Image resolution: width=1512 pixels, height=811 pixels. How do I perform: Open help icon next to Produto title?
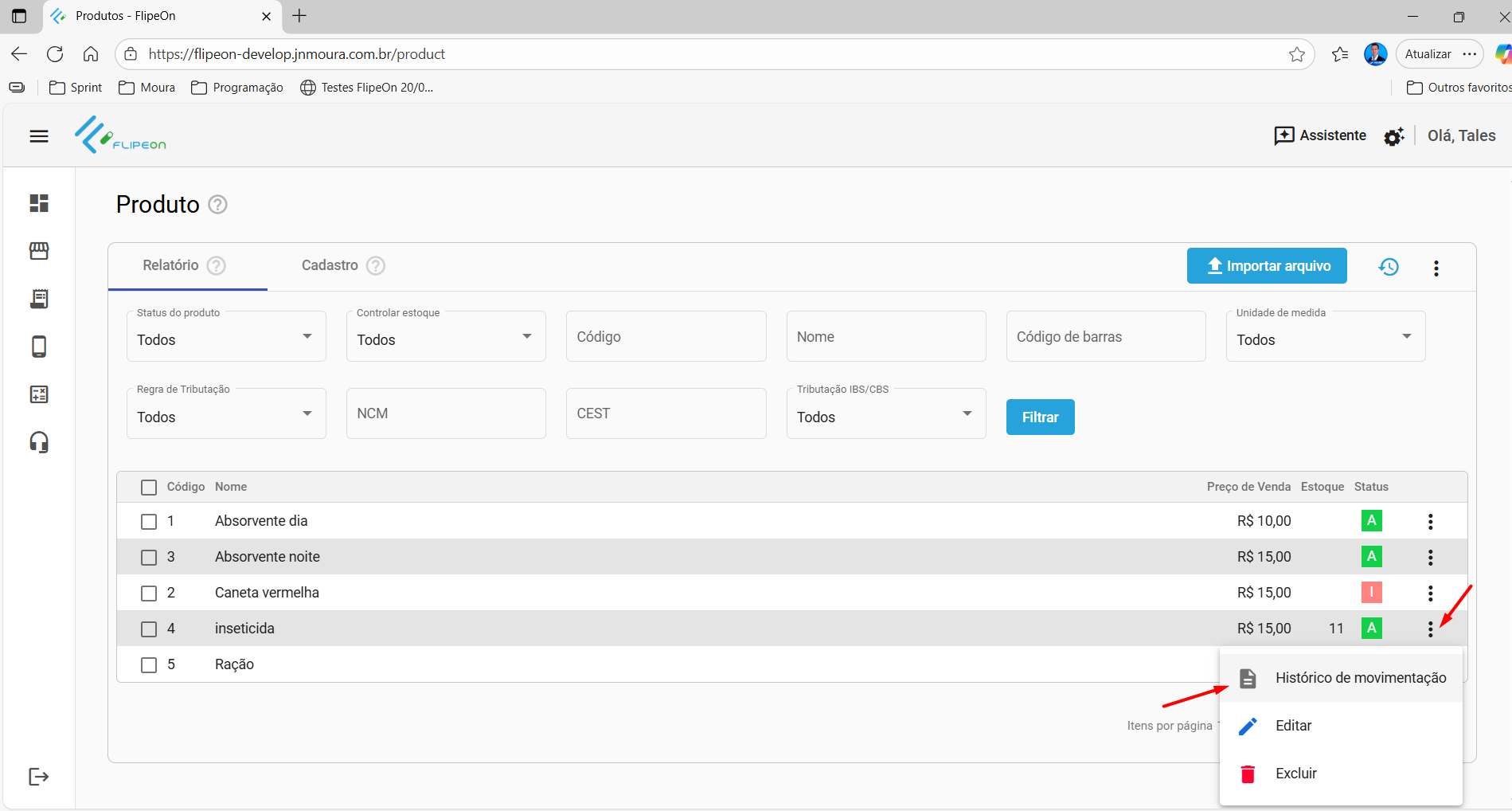click(217, 205)
